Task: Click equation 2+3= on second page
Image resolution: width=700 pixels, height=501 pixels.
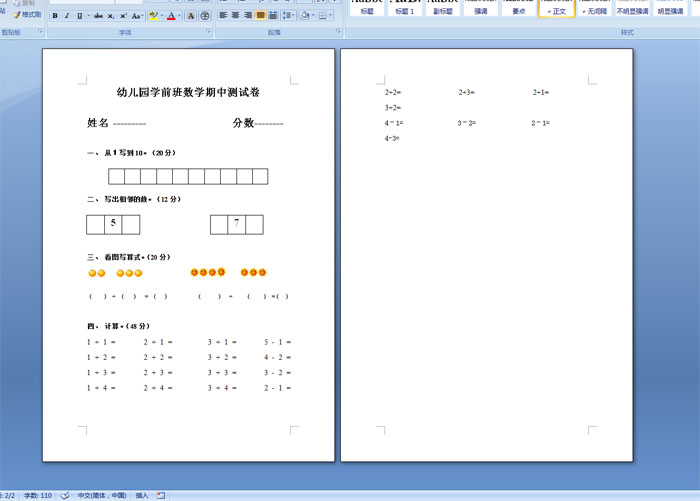Action: tap(467, 92)
